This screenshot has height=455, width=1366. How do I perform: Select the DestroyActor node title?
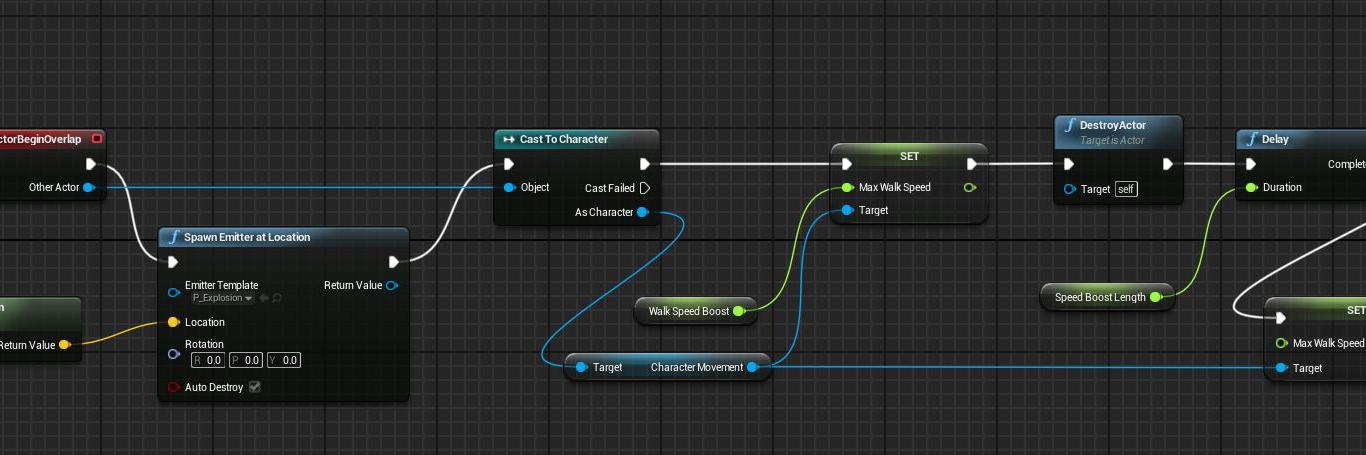(x=1113, y=125)
